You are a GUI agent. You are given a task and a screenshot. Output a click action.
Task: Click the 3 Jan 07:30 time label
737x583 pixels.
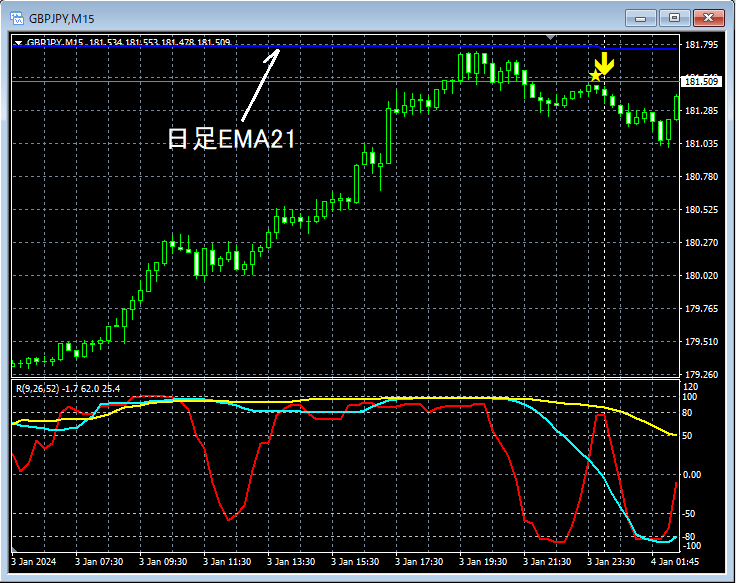pyautogui.click(x=99, y=561)
